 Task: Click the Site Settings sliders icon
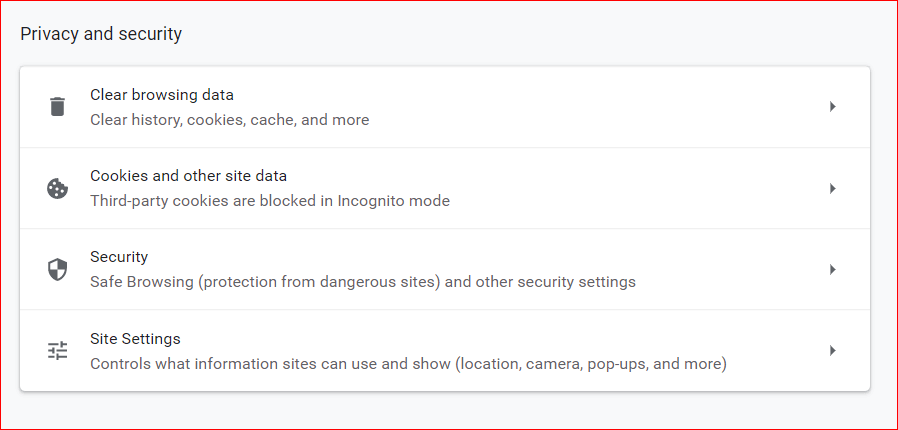[57, 350]
